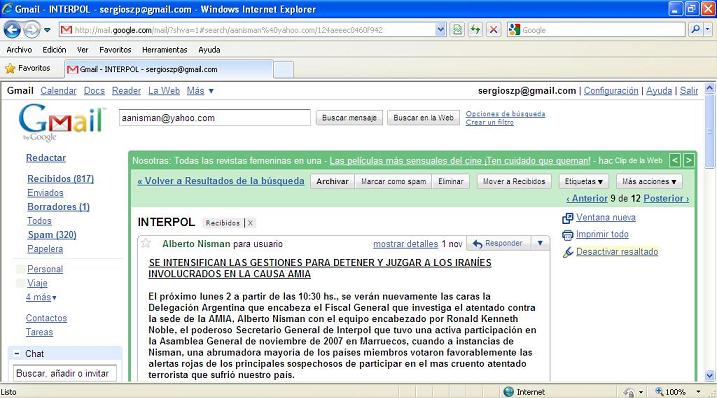Image resolution: width=717 pixels, height=398 pixels.
Task: Expand the 4 más labels list
Action: (41, 297)
